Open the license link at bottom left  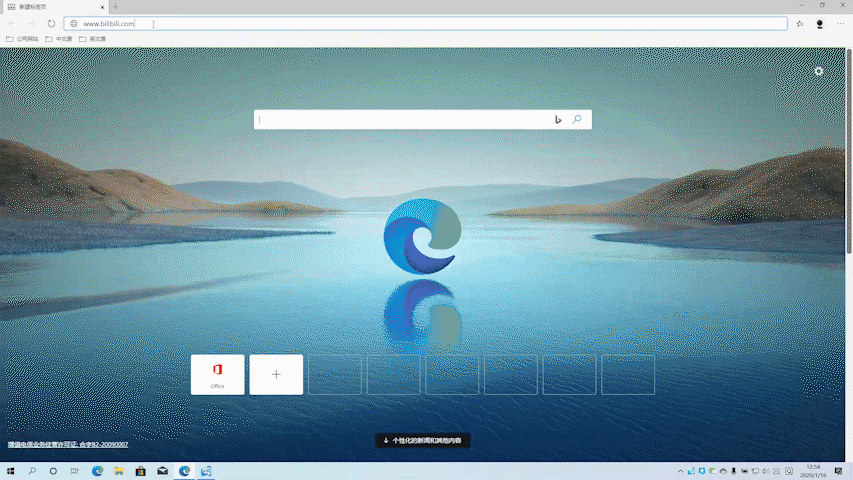click(x=68, y=445)
